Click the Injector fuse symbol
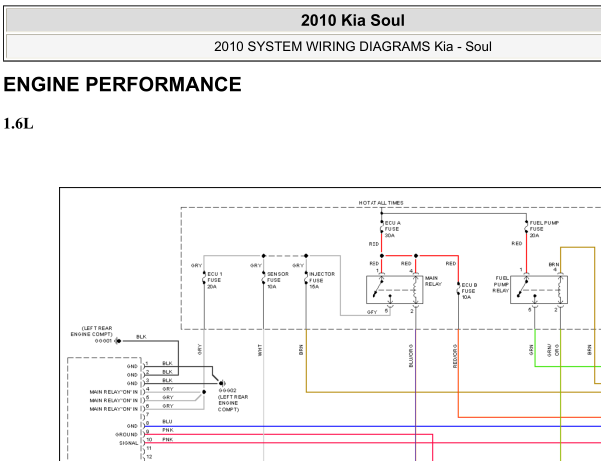601x461 pixels. [x=306, y=280]
